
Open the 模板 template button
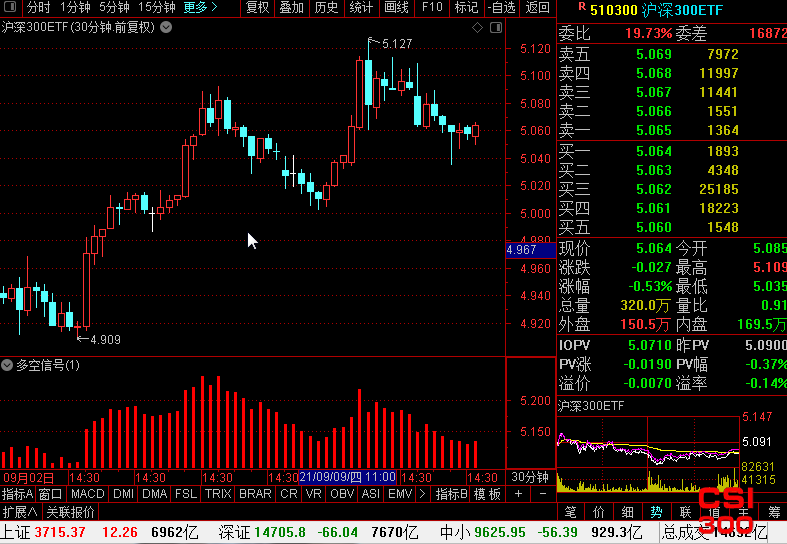click(487, 494)
